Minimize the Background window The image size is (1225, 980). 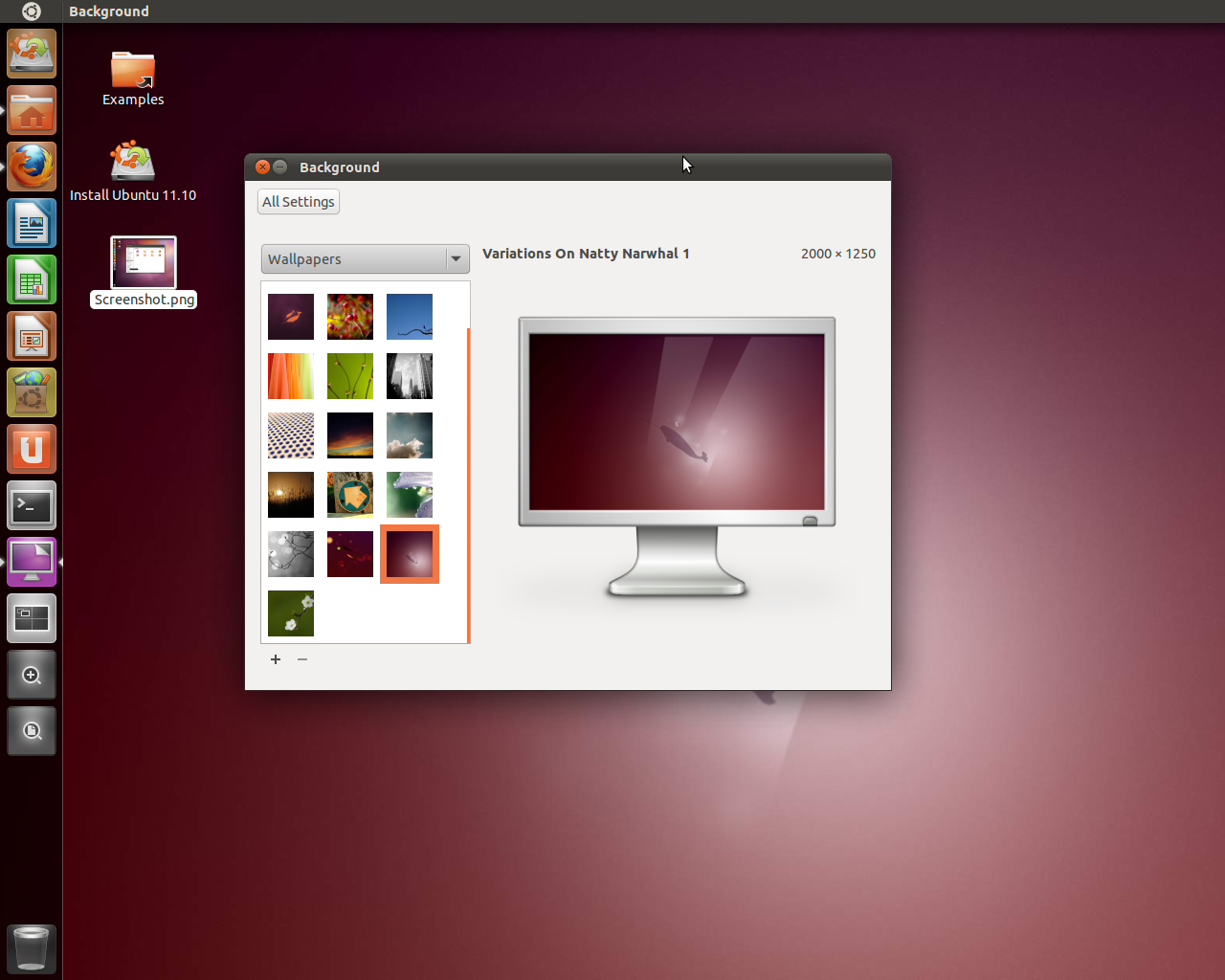[280, 167]
